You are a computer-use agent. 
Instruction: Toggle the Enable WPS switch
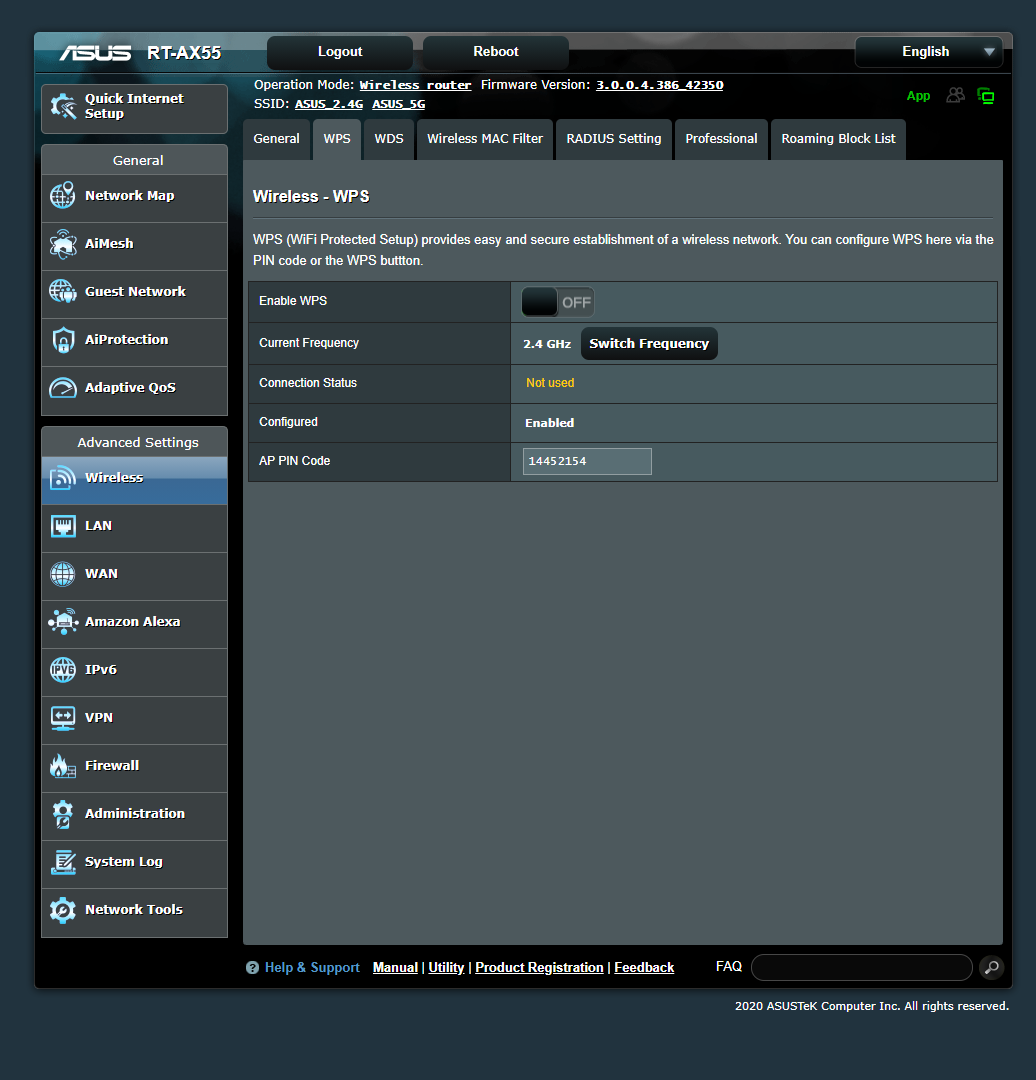[x=557, y=302]
